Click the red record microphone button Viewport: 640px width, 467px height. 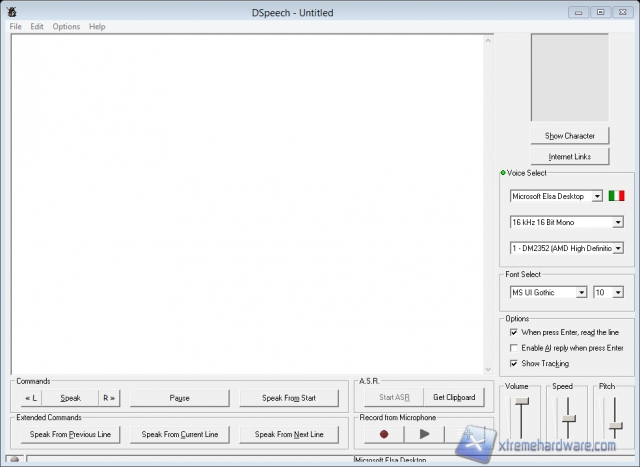(383, 434)
